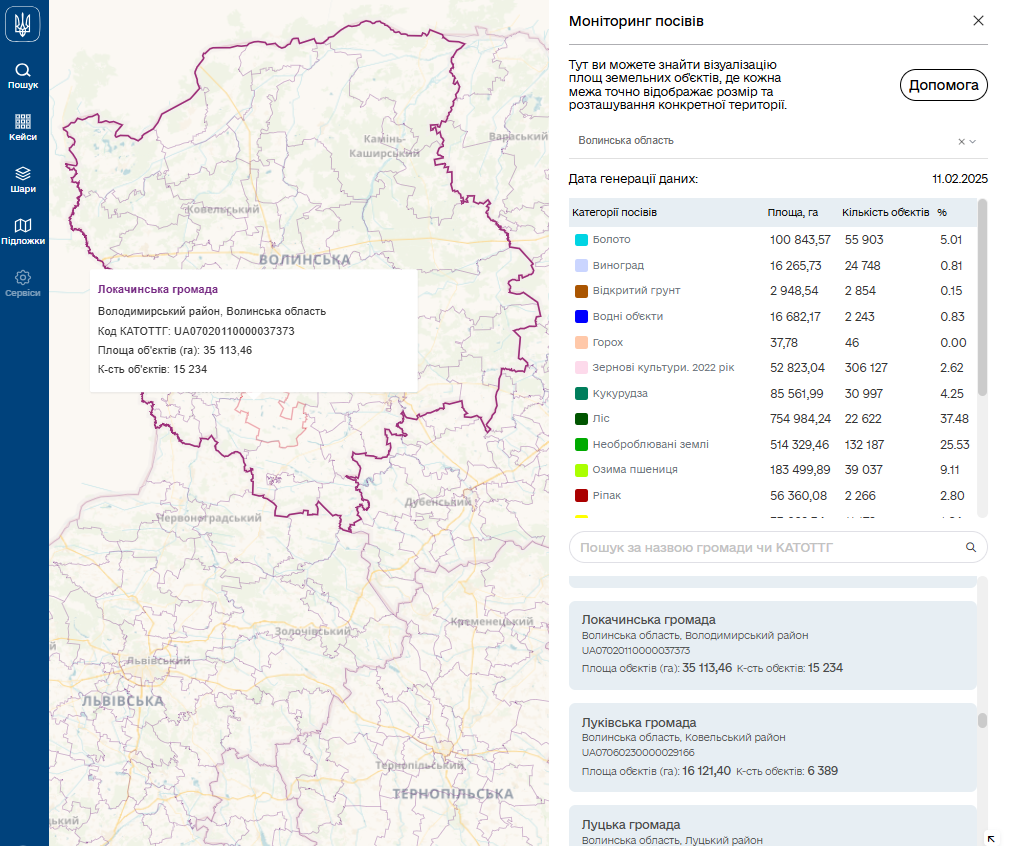
Task: Open the Шари layers panel
Action: point(23,180)
